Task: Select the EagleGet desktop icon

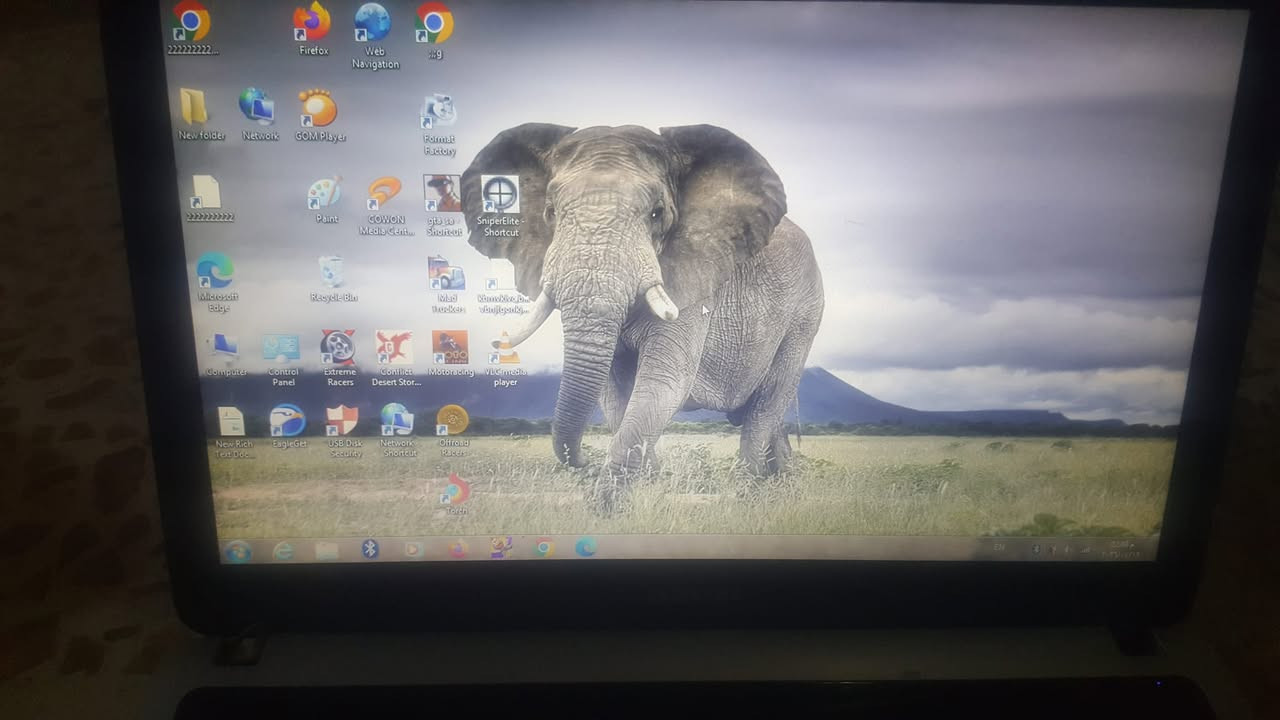Action: 288,426
